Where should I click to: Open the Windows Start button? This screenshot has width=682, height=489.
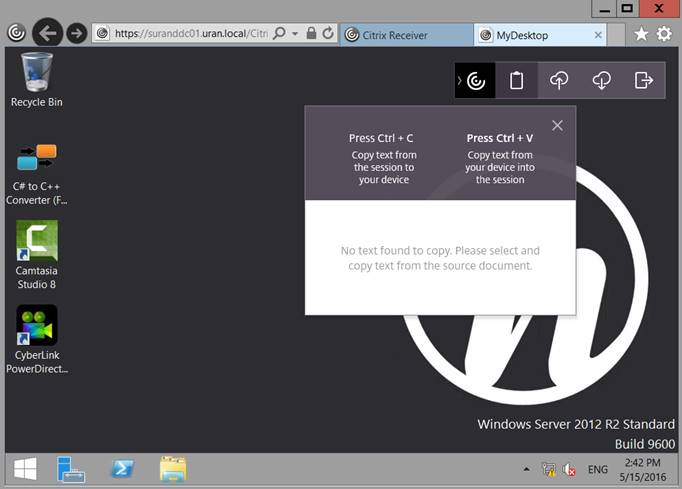tap(25, 469)
